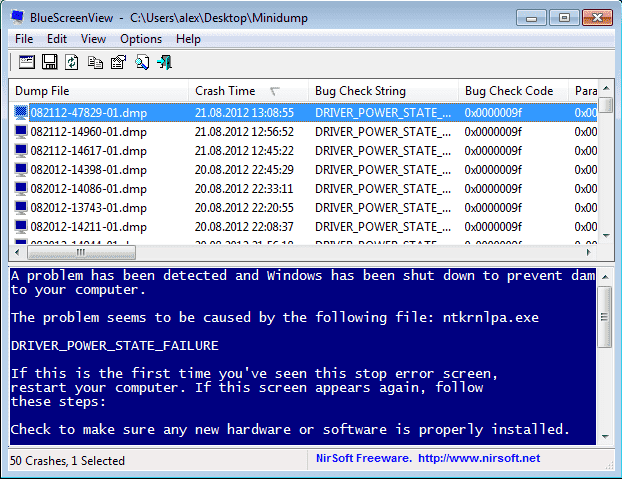Screen dimensions: 622x479
Task: Select the 082012-13743-01.dmp dump file row
Action: pyautogui.click(x=88, y=207)
